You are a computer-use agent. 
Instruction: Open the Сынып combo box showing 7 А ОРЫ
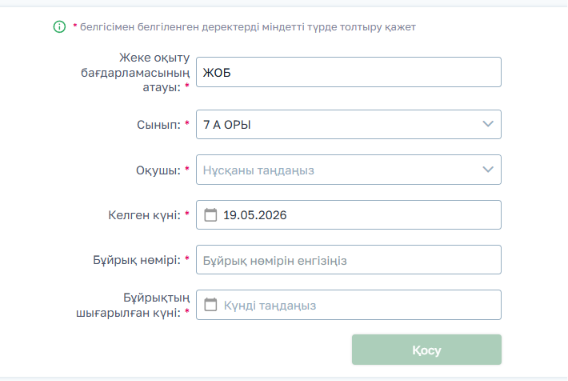349,124
